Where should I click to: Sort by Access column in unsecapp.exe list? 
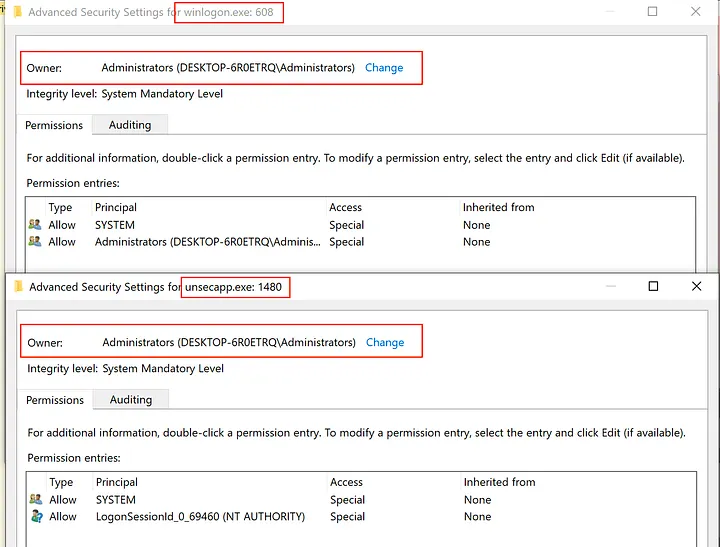[x=346, y=482]
